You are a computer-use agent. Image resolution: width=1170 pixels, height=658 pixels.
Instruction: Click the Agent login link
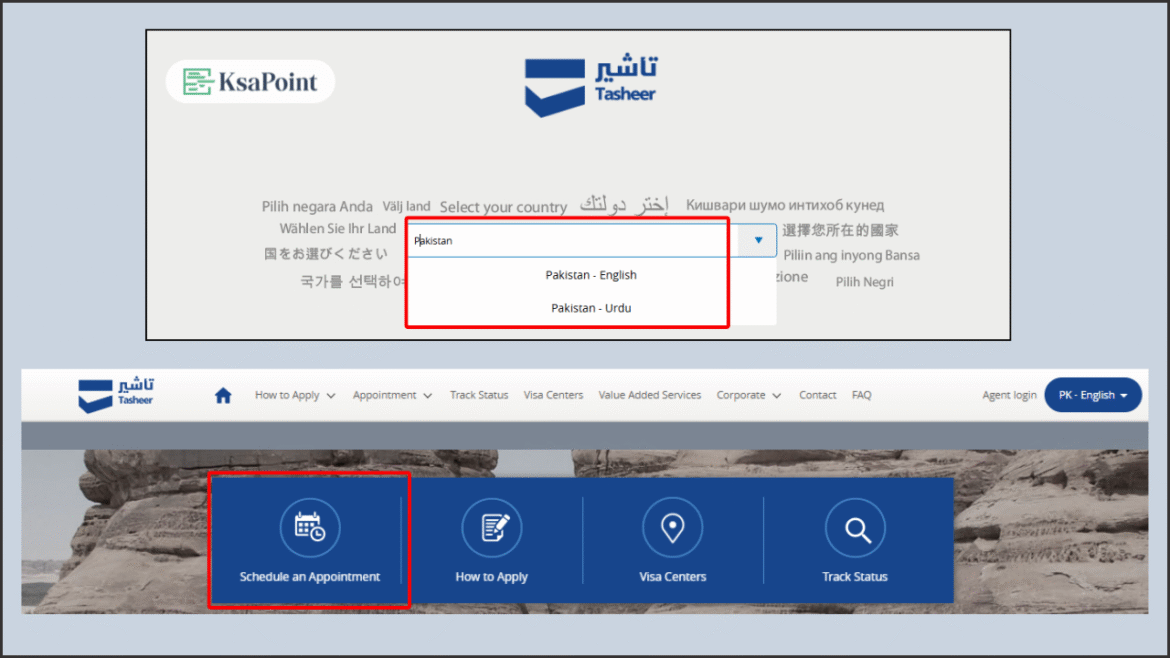coord(1009,394)
